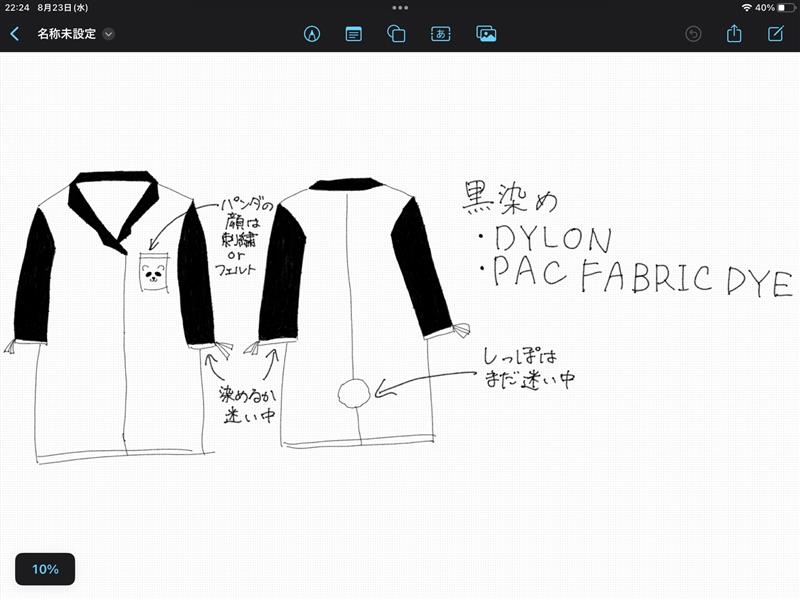Screen dimensions: 800x600
Task: Tap the undo arrow icon
Action: coord(693,34)
